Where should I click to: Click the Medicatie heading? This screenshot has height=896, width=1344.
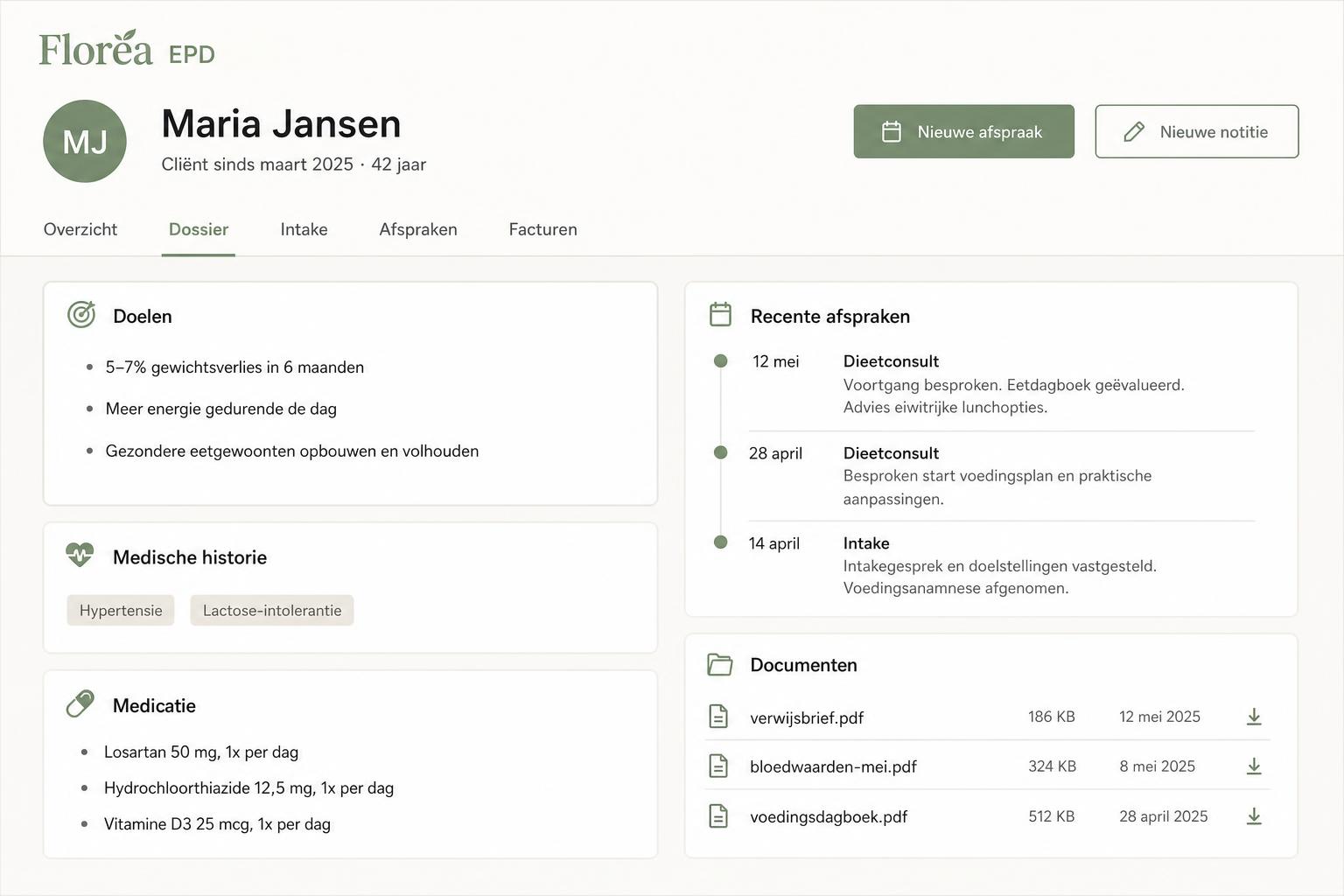154,705
